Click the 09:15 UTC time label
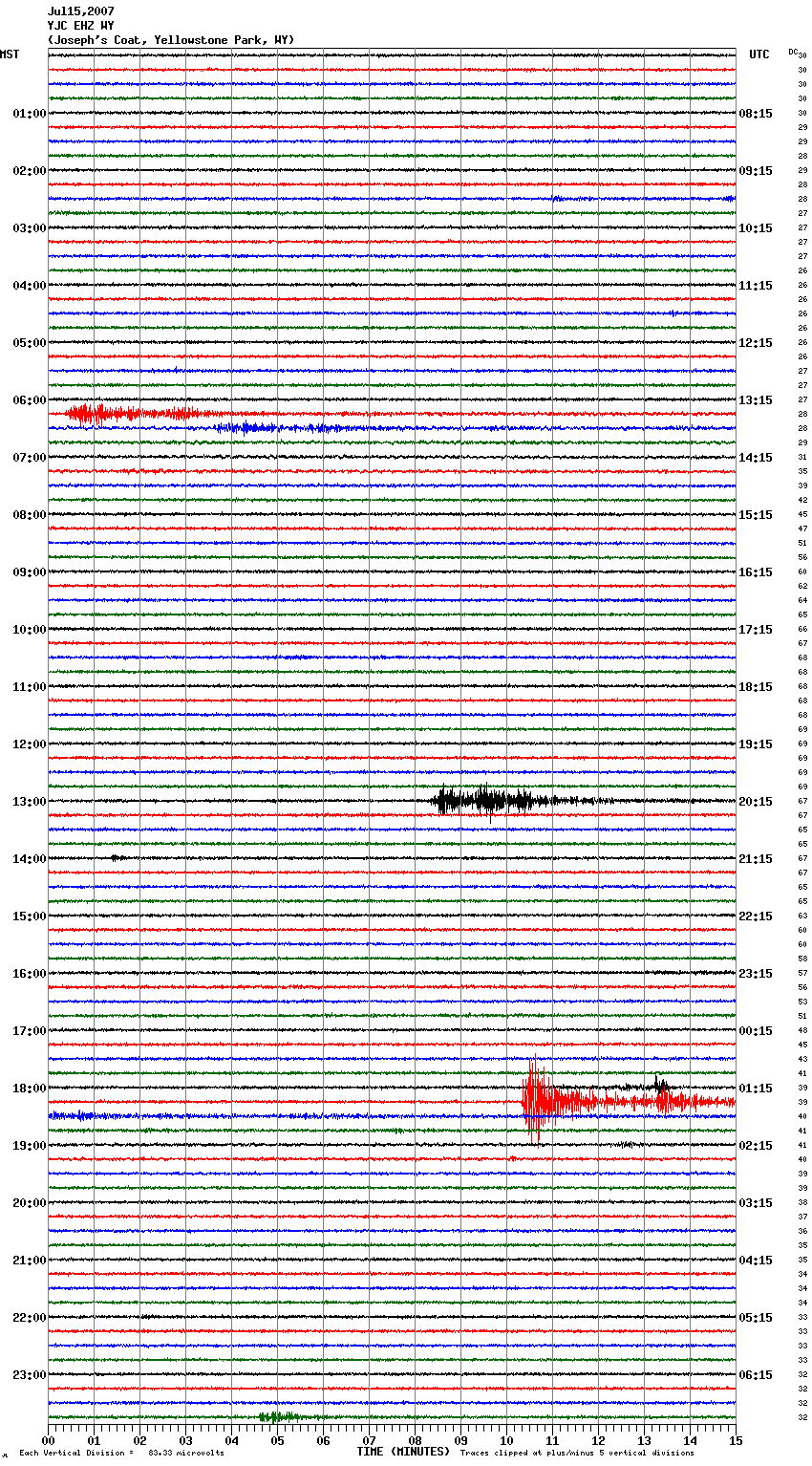 coord(756,171)
